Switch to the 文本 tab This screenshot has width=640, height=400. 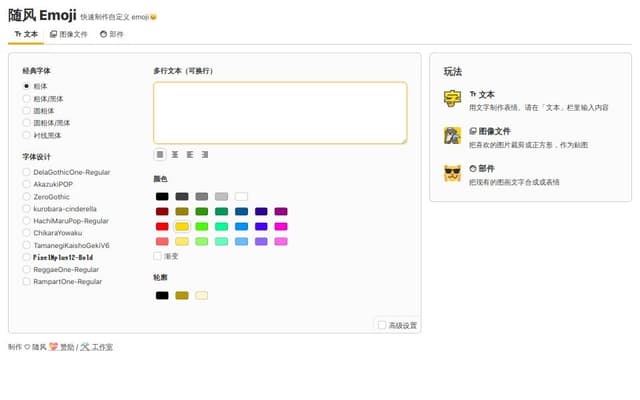26,34
